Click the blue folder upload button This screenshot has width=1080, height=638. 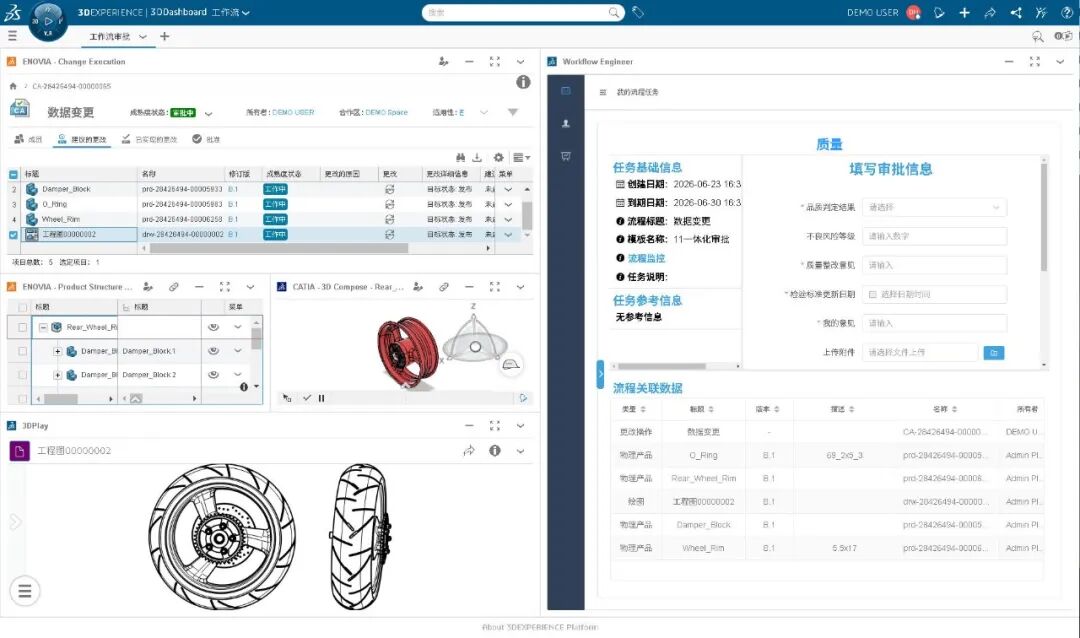pyautogui.click(x=993, y=352)
